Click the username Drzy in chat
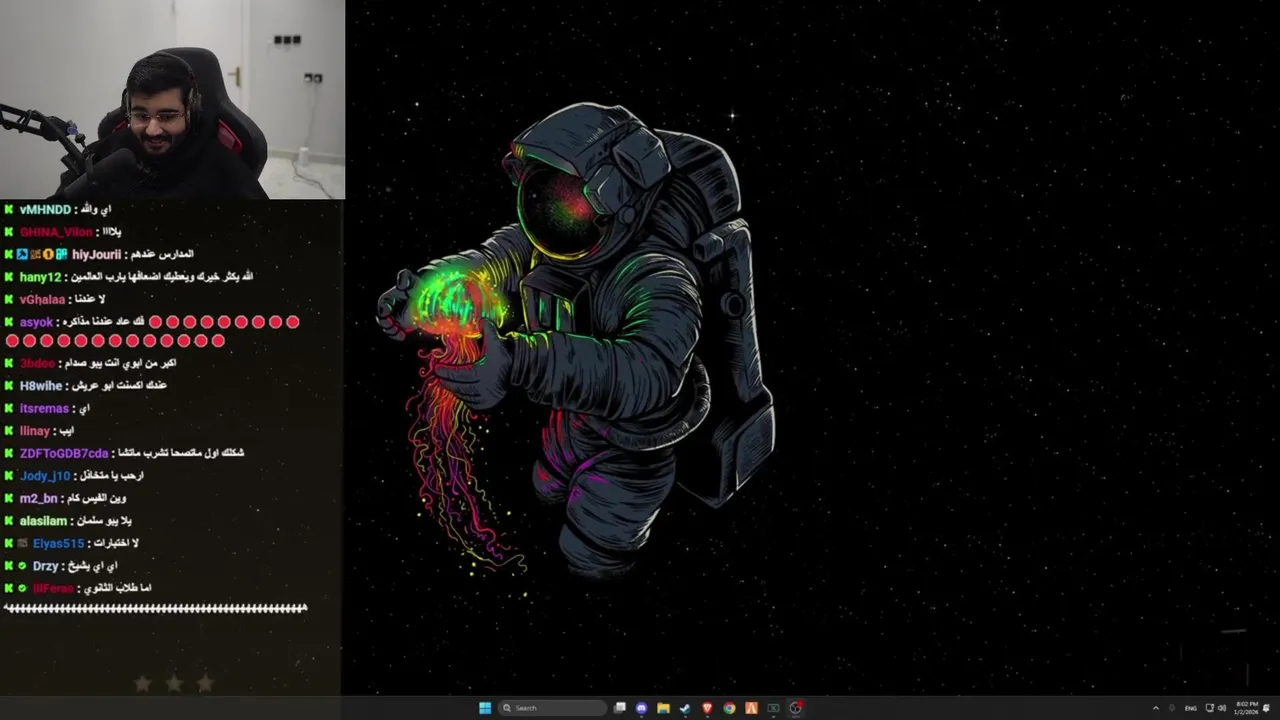The width and height of the screenshot is (1280, 720). pos(45,566)
